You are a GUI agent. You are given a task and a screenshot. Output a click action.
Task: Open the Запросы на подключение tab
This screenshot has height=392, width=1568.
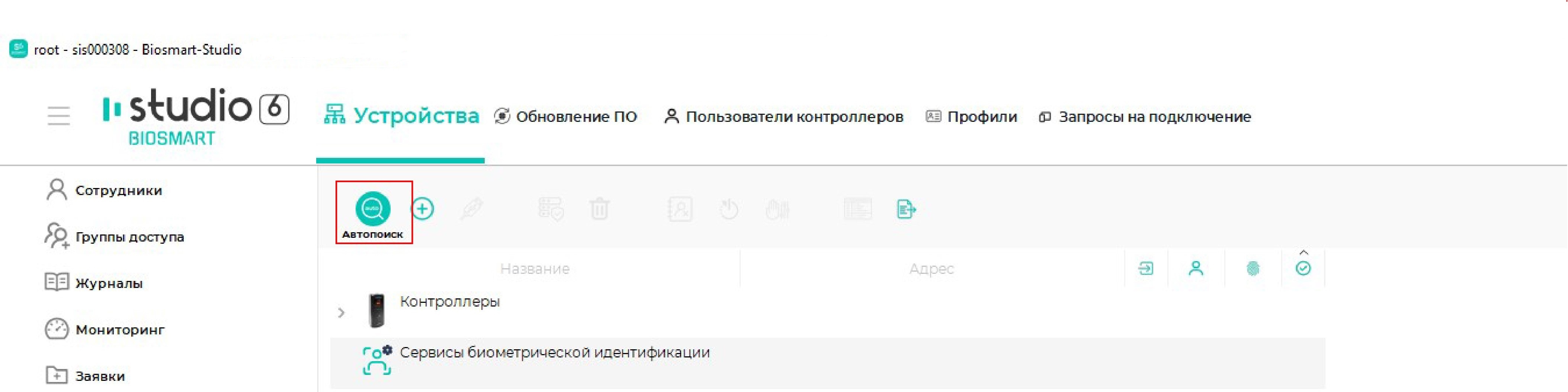point(1145,116)
